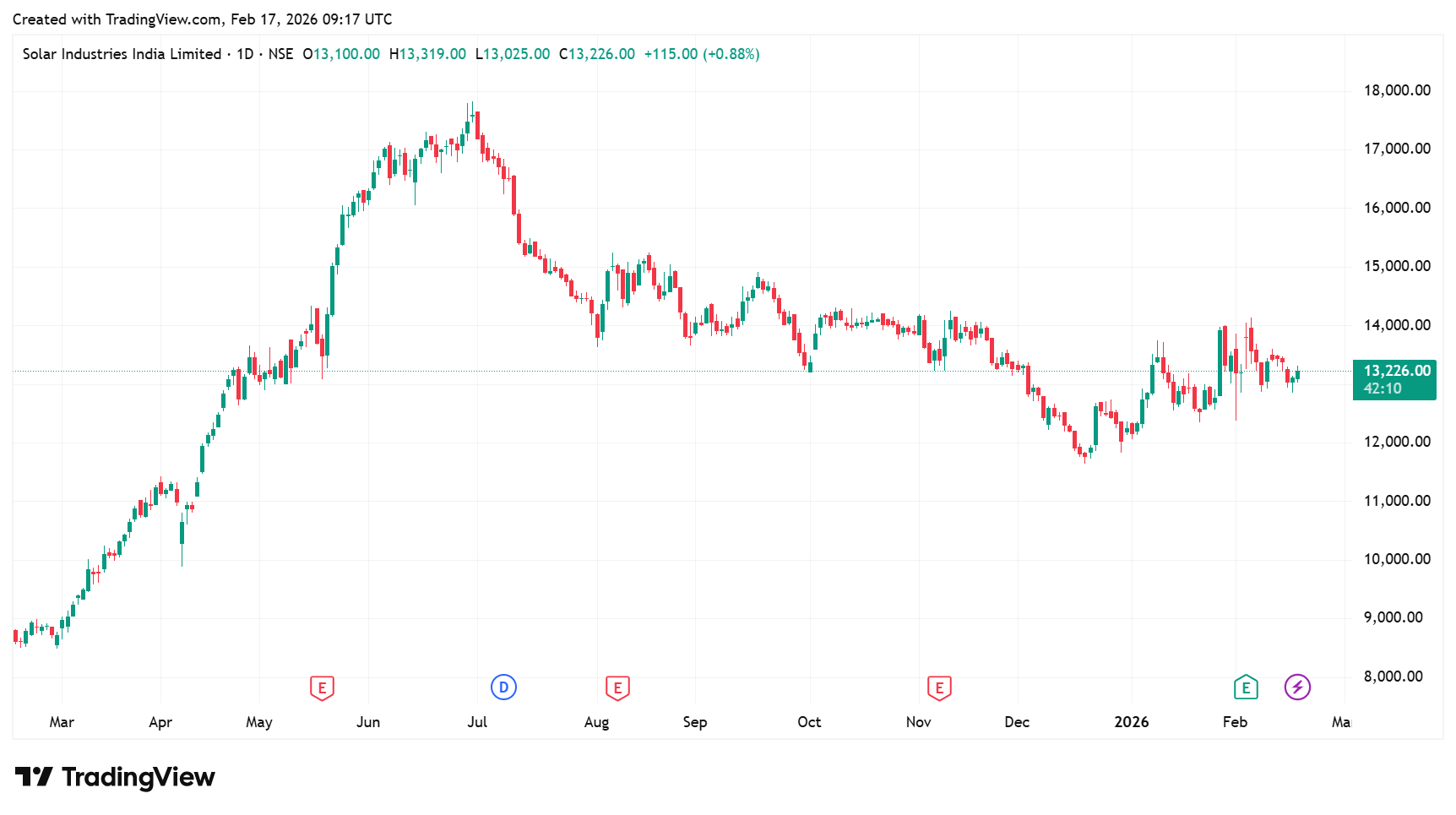Open the green earnings marker near Feb
Screen dimensions: 1456x815
coord(1246,687)
